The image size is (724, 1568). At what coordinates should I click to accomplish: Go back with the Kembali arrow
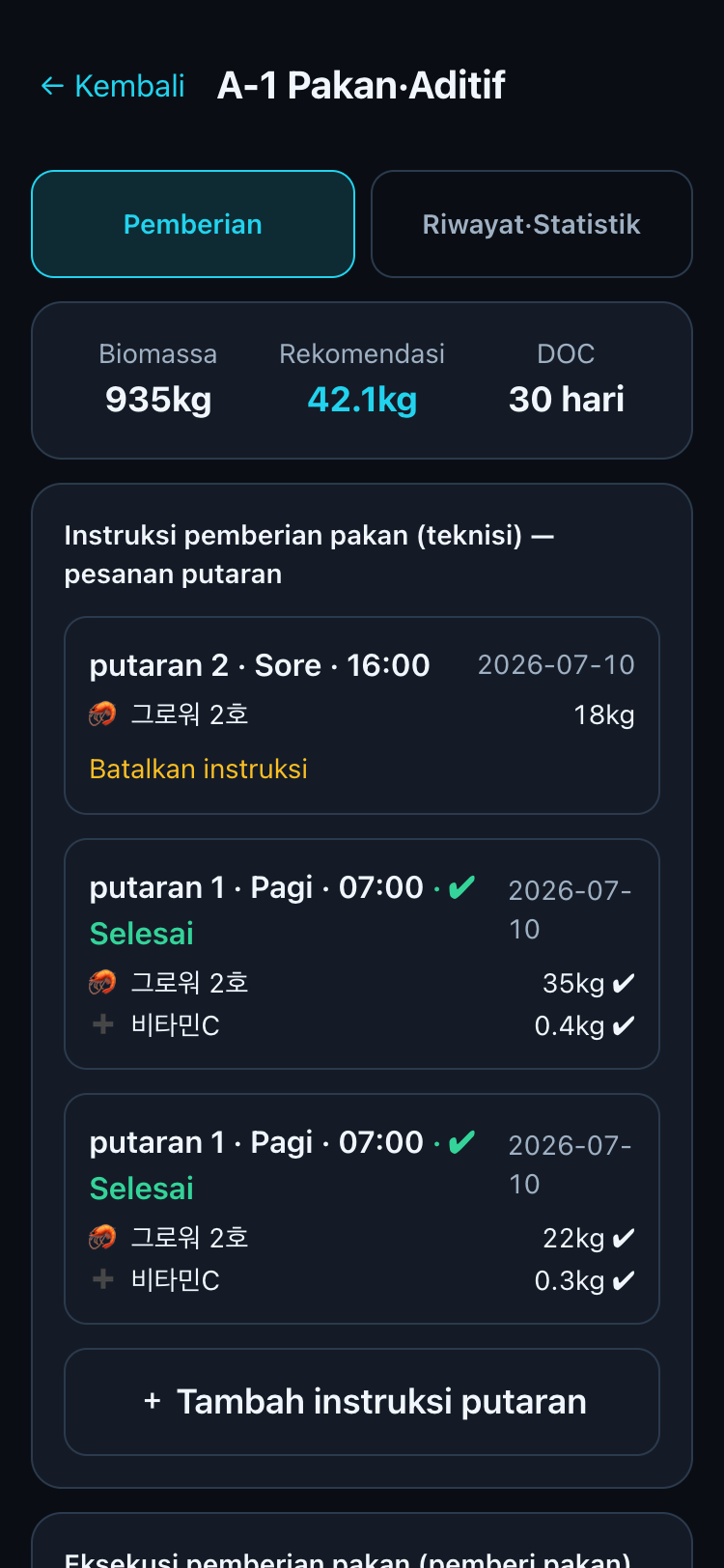click(51, 86)
